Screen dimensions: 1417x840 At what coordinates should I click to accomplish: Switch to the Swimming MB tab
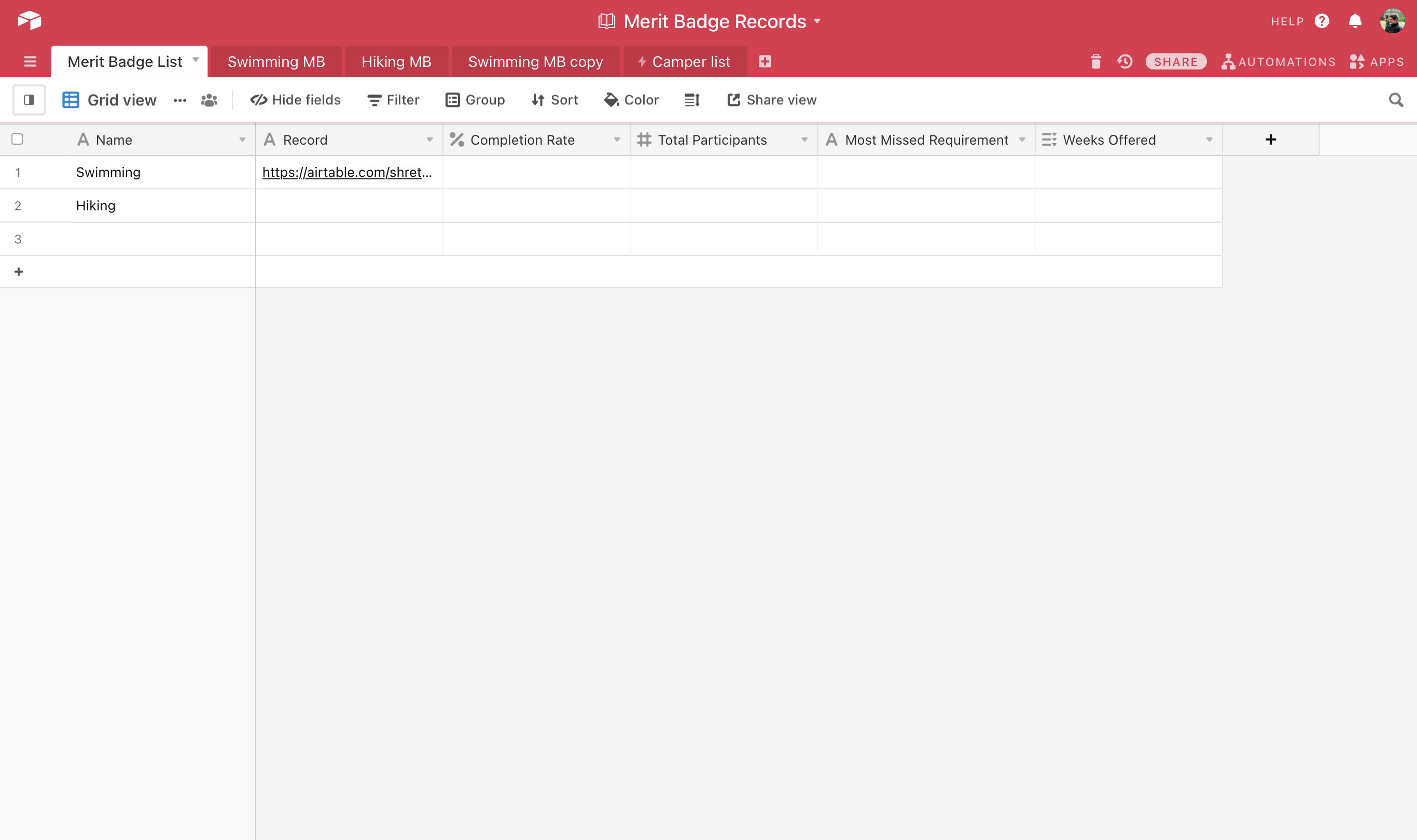click(276, 62)
